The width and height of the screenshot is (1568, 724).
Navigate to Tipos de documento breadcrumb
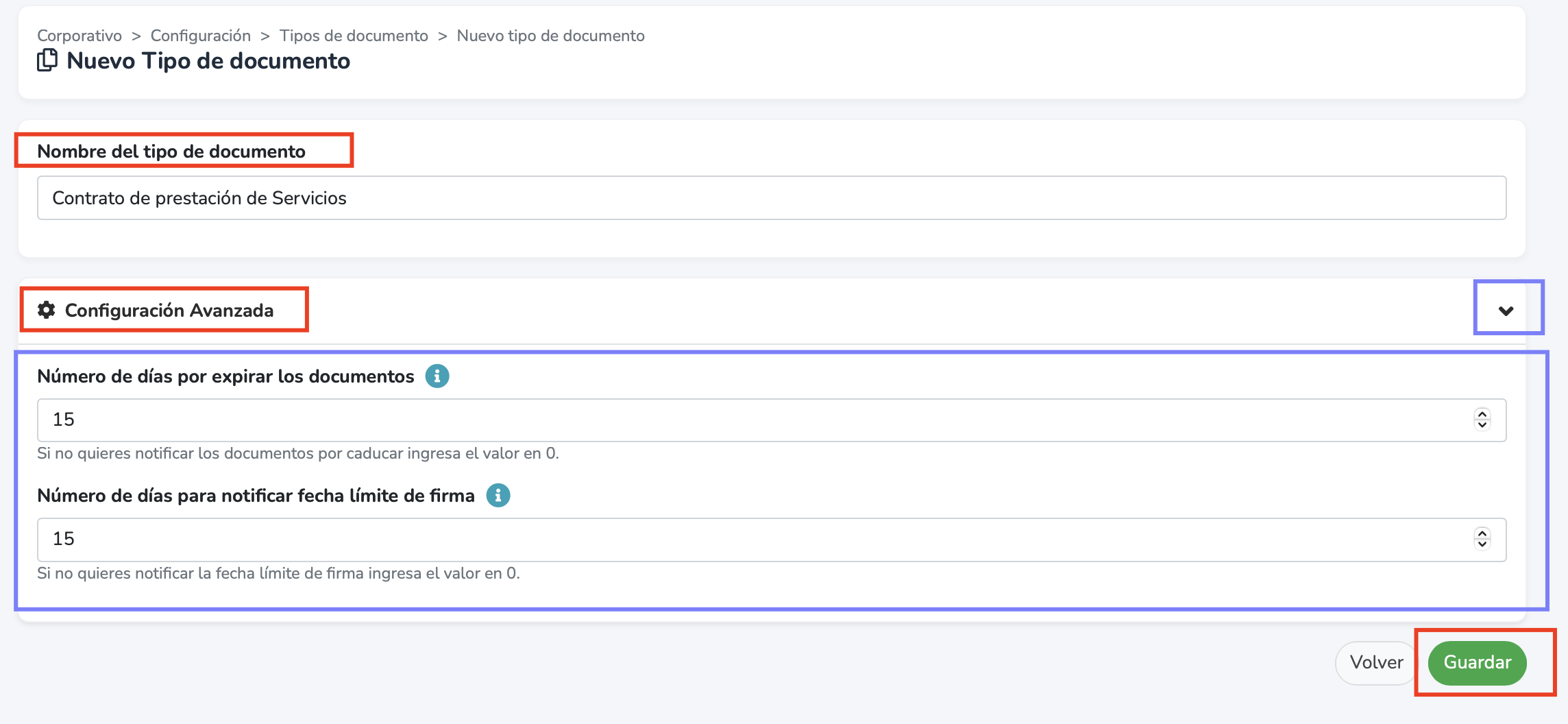point(354,36)
